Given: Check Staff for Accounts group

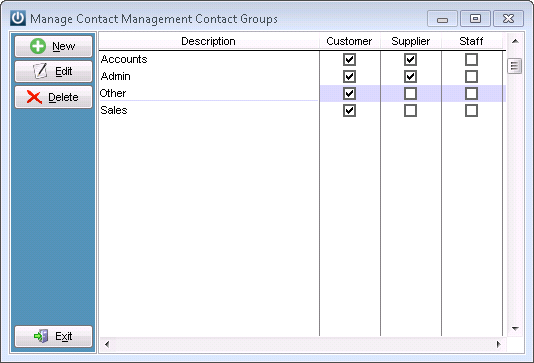Looking at the screenshot, I should click(471, 60).
